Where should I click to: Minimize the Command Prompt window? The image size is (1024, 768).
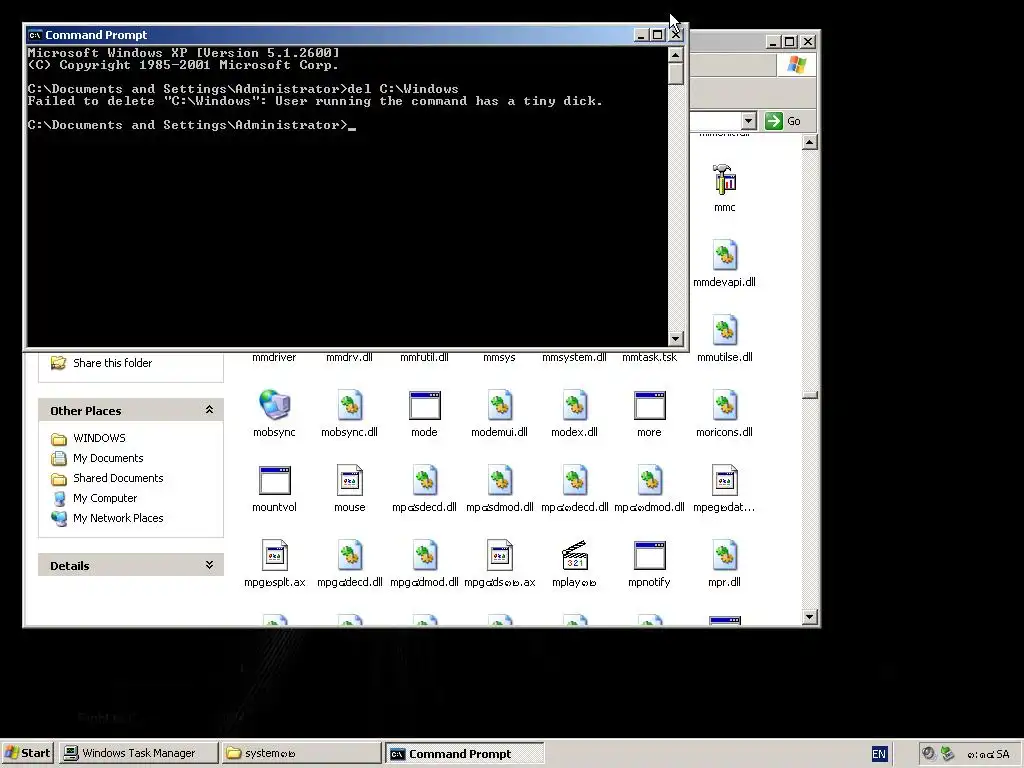(x=641, y=35)
